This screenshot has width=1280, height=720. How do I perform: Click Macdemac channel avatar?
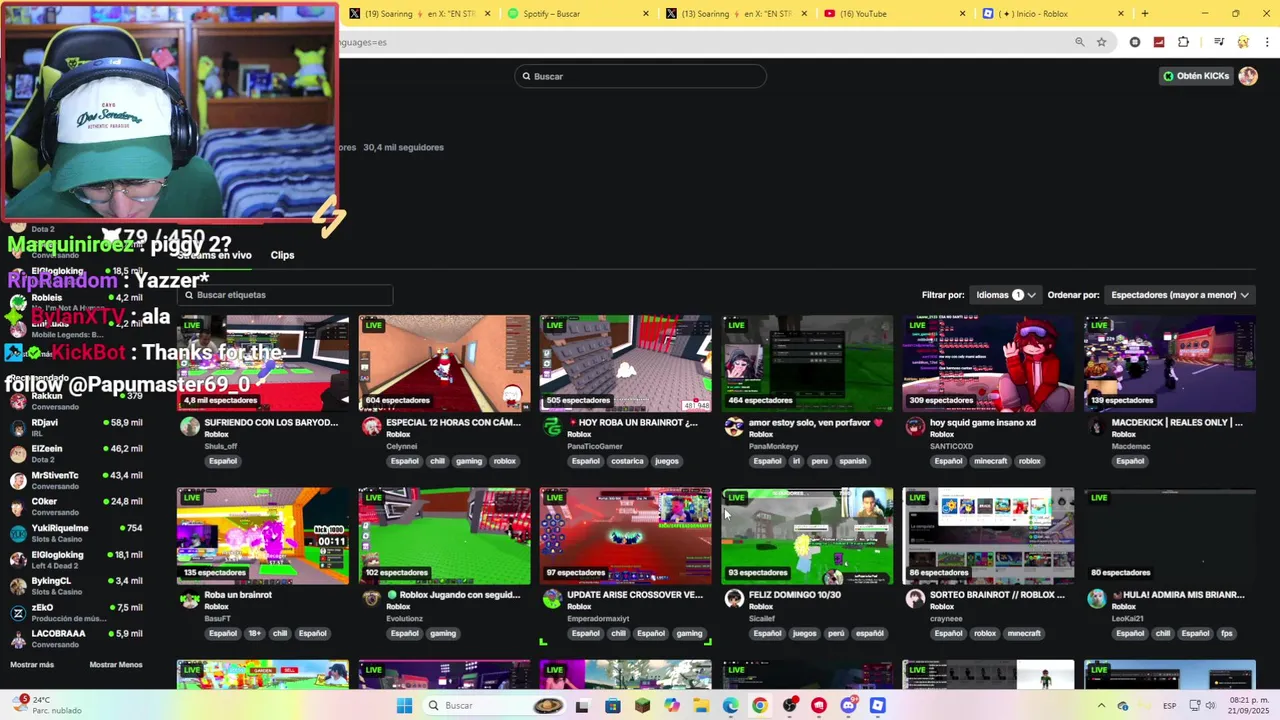tap(1097, 427)
